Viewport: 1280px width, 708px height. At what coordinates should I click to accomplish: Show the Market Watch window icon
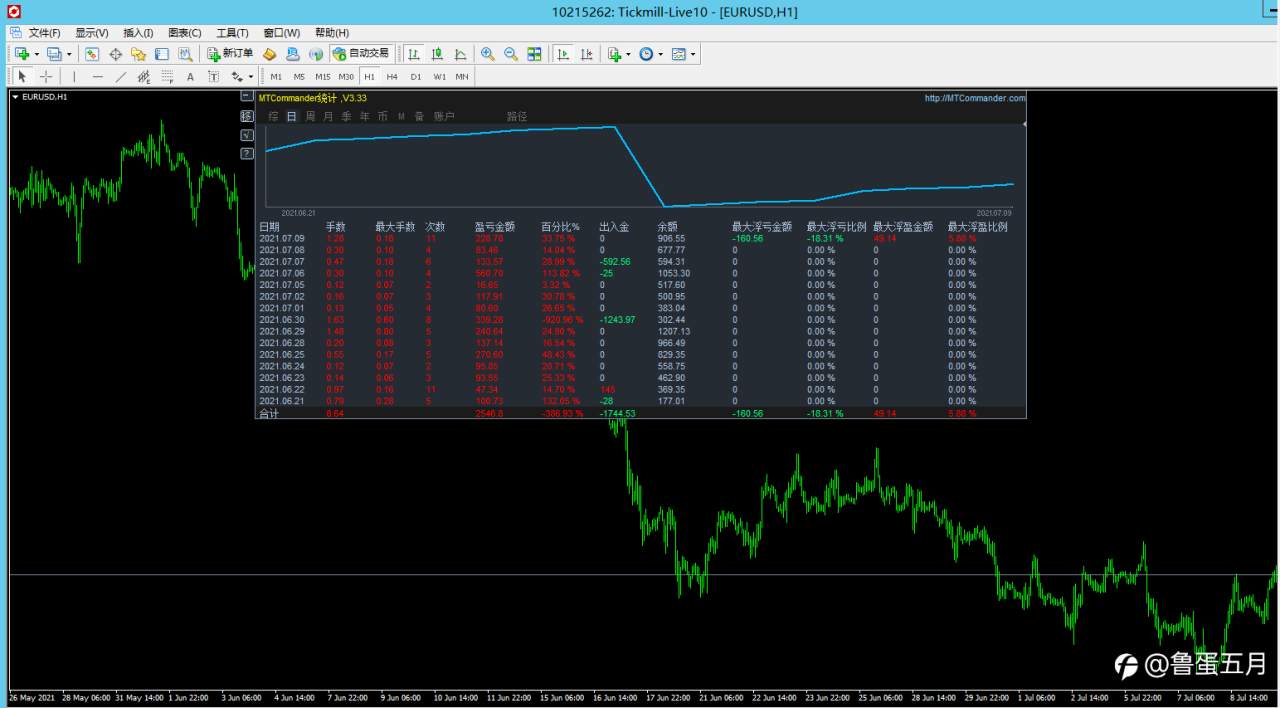[x=91, y=54]
